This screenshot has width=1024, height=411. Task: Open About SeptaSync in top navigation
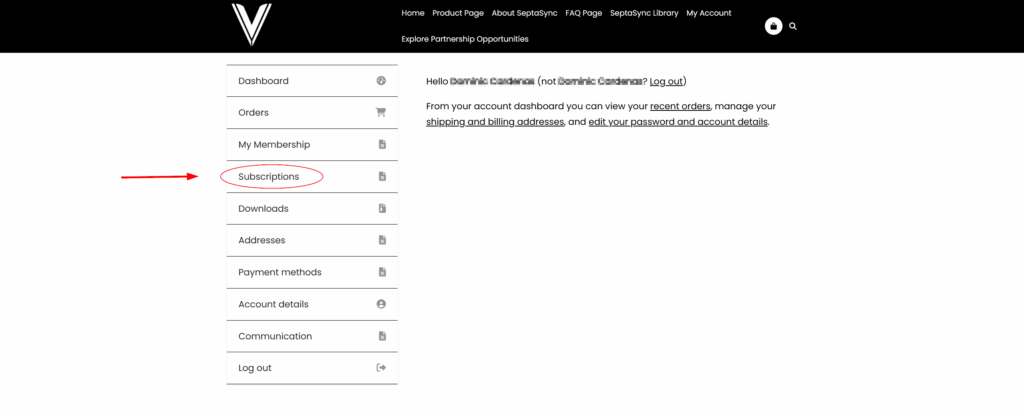524,14
